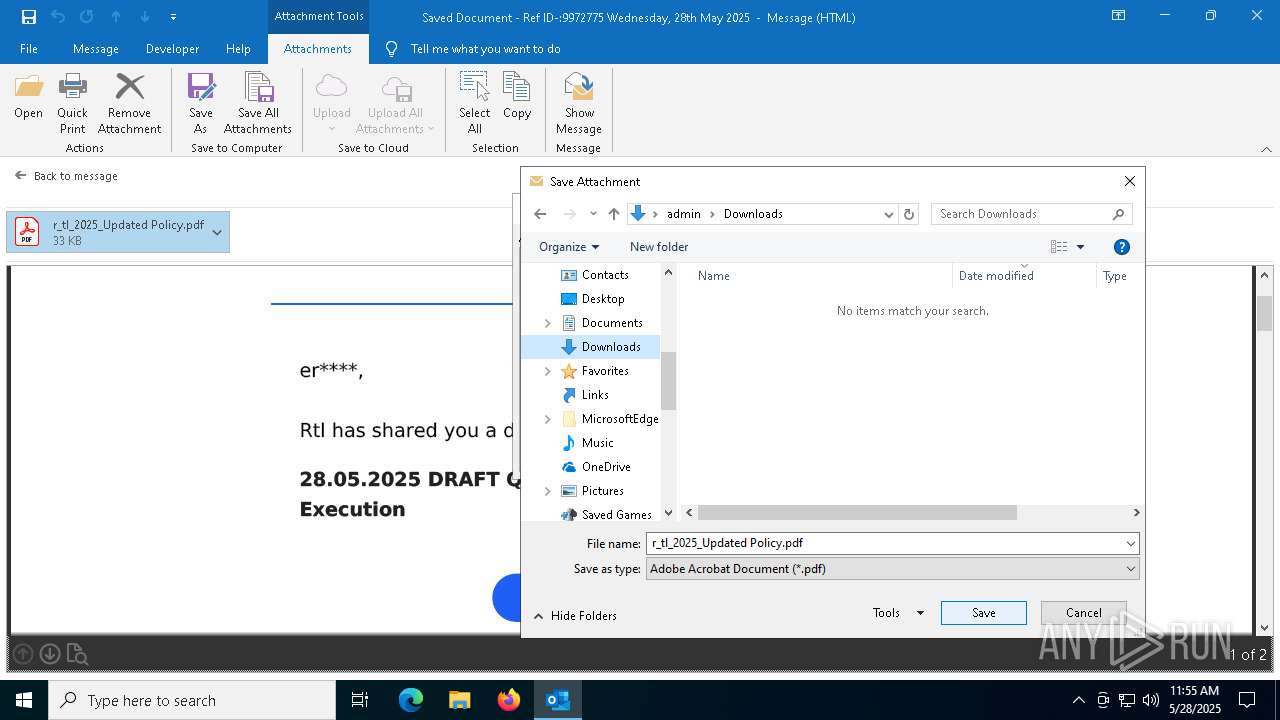This screenshot has width=1280, height=720.
Task: Expand the Favorites folder node
Action: (x=547, y=371)
